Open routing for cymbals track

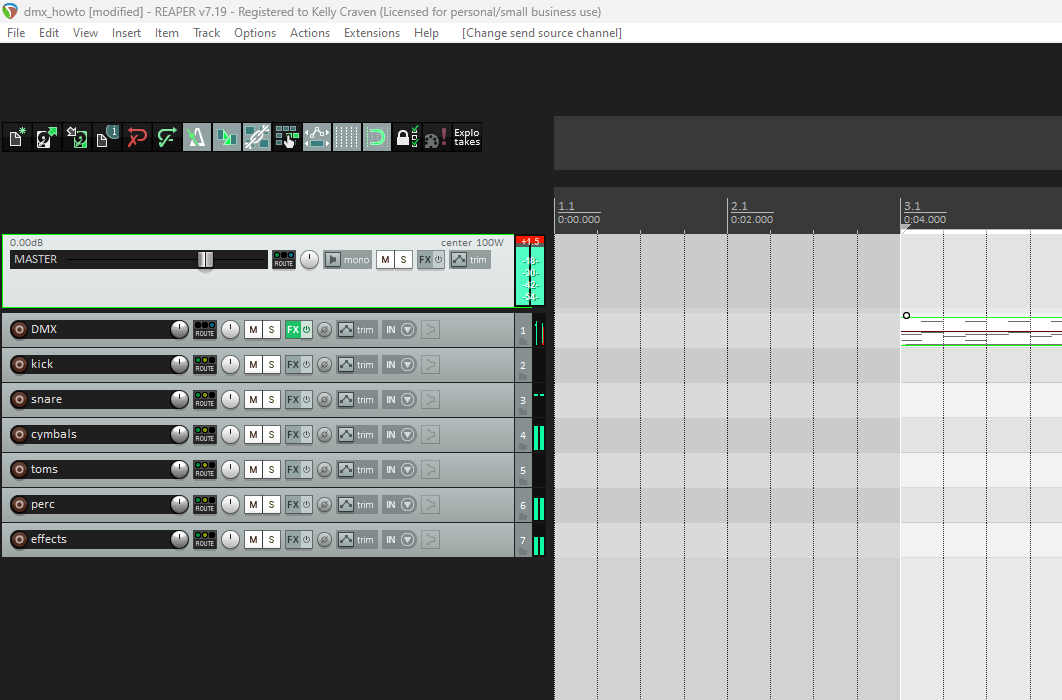[x=205, y=435]
